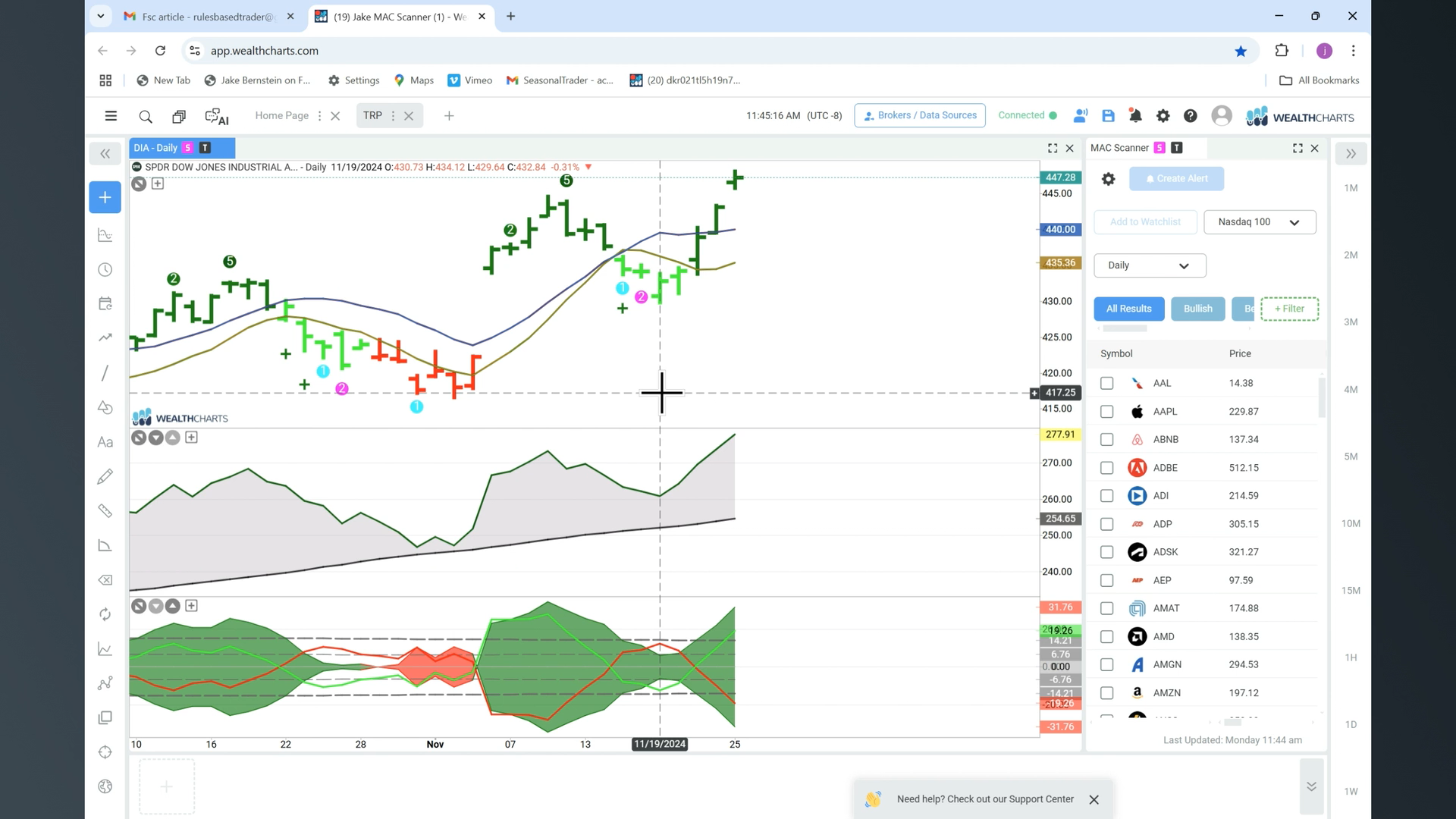Expand the right sidebar chevrons
Viewport: 1456px width, 819px height.
point(1351,154)
